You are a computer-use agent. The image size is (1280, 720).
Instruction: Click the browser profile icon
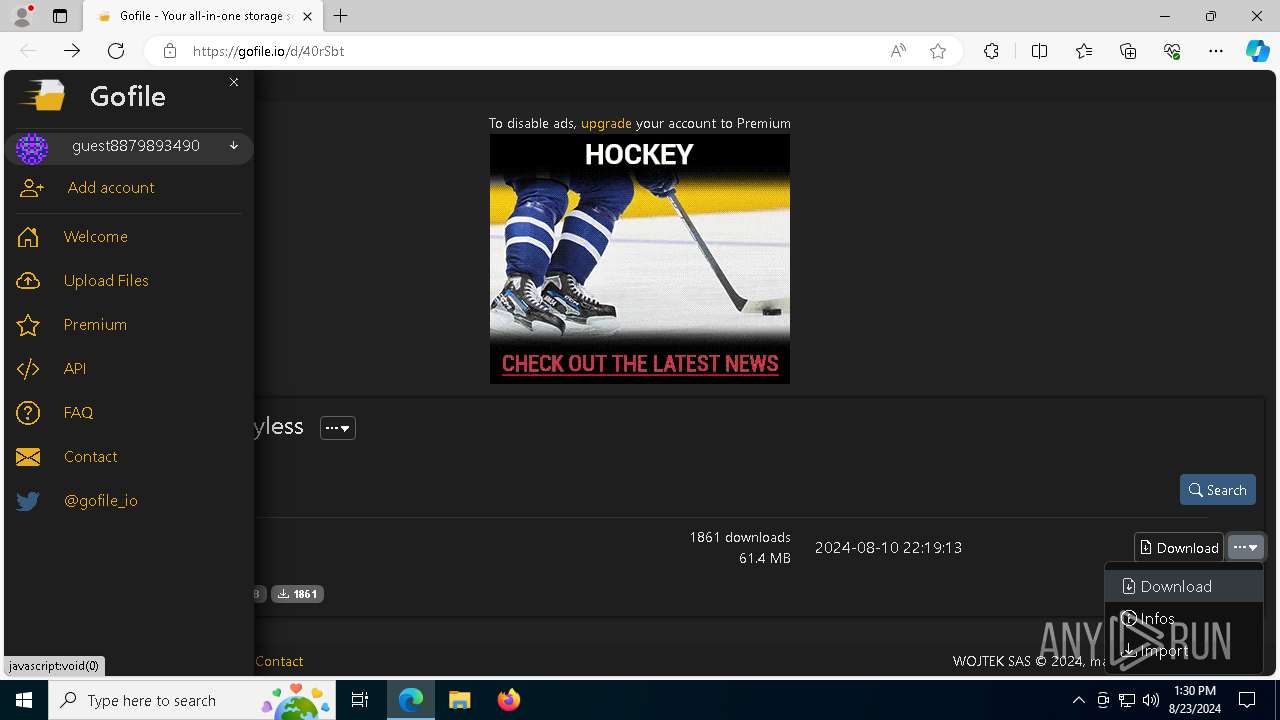[22, 16]
